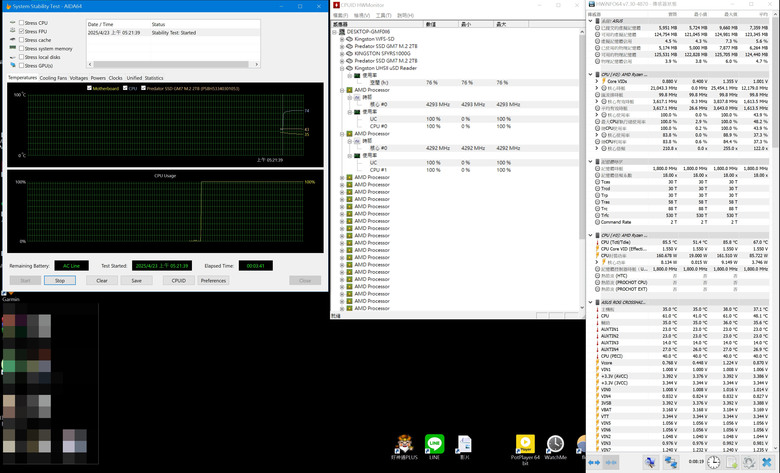
Task: Tick the Stress system memory box
Action: pyautogui.click(x=21, y=48)
